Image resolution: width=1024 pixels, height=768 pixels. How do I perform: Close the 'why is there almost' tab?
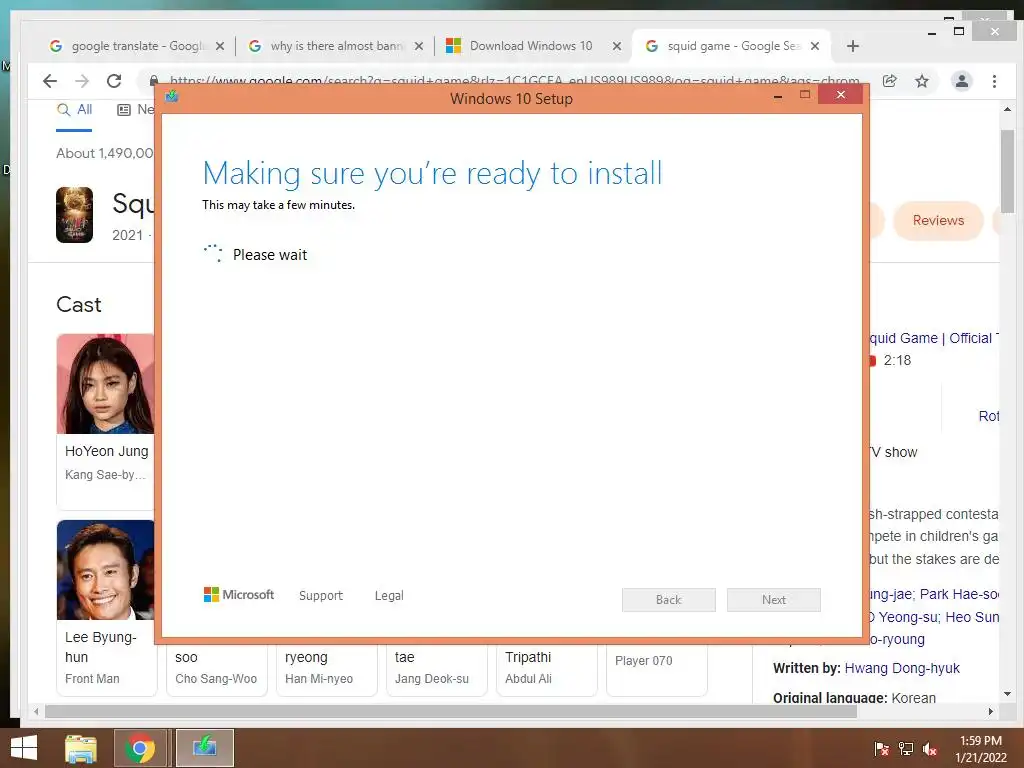point(419,46)
